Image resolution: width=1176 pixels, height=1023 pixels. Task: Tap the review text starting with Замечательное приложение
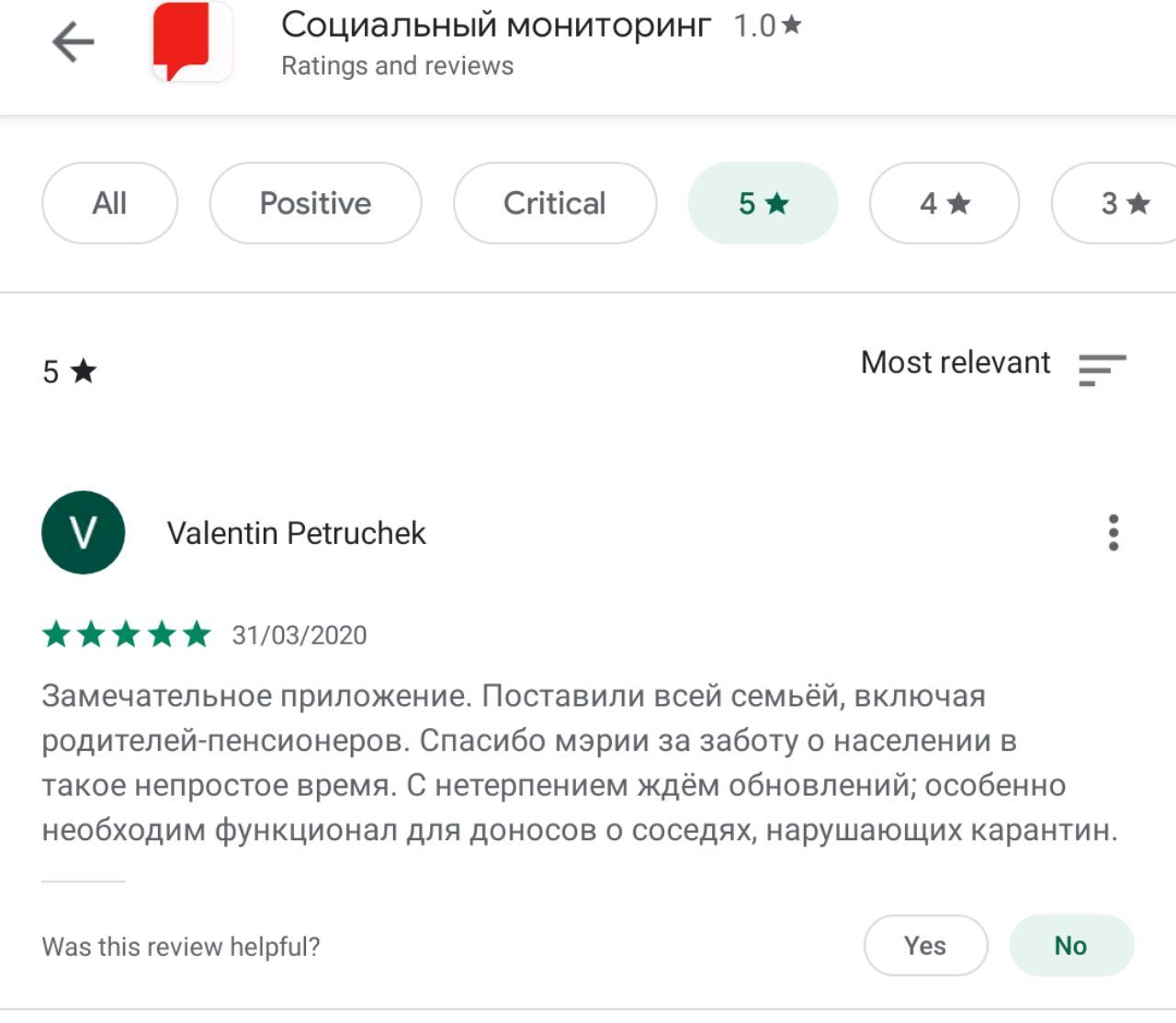click(x=580, y=763)
